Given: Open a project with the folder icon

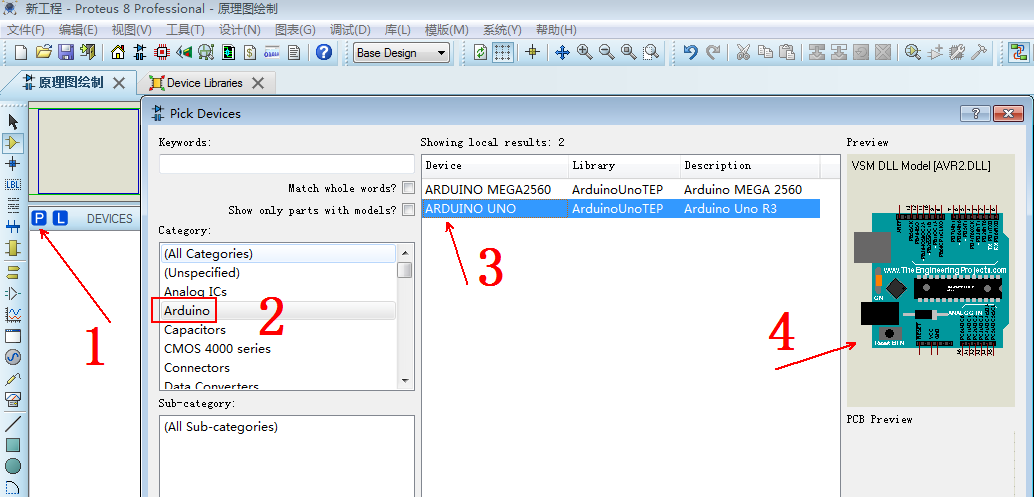Looking at the screenshot, I should coord(44,52).
